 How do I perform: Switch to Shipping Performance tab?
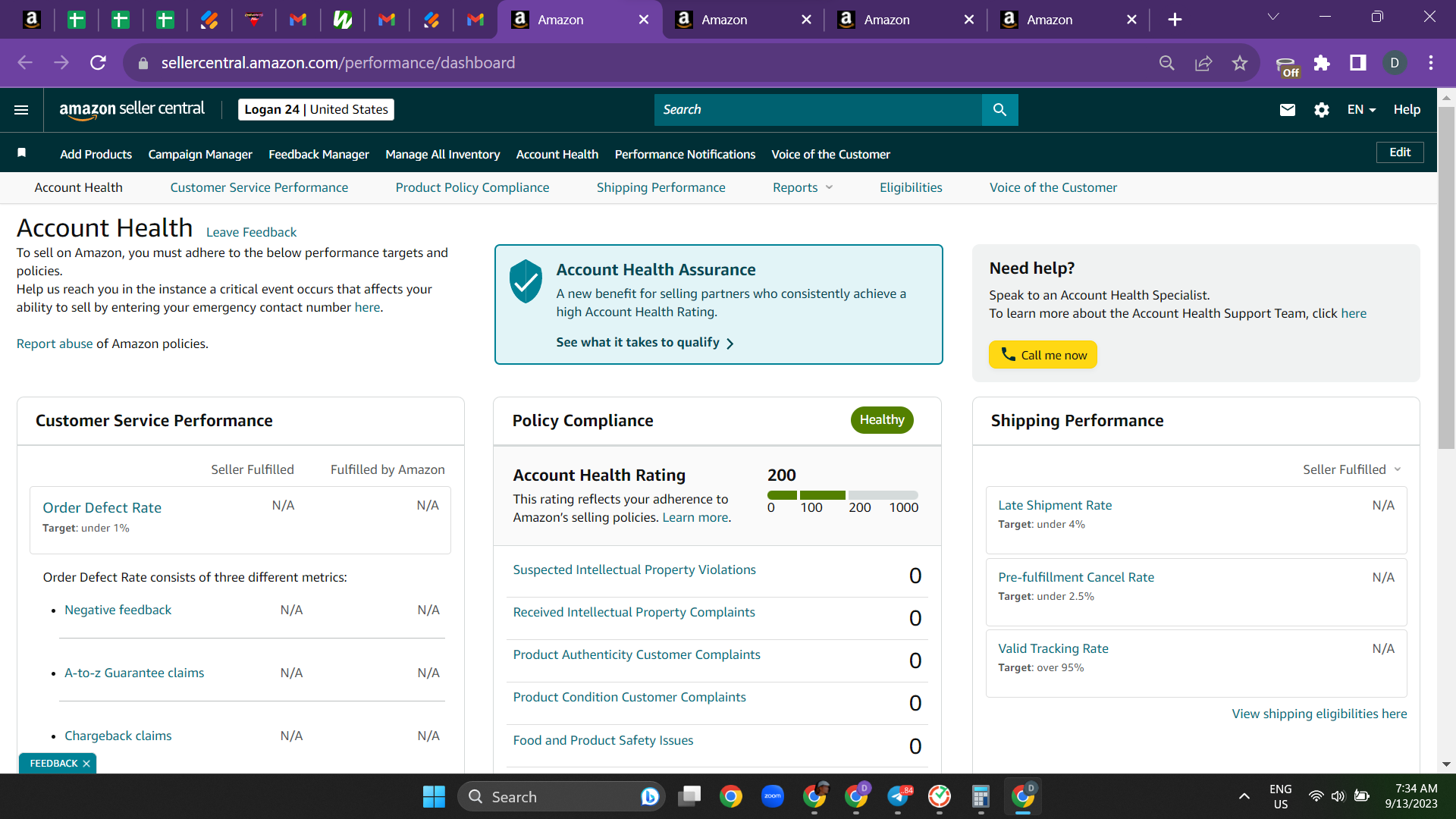click(x=661, y=187)
